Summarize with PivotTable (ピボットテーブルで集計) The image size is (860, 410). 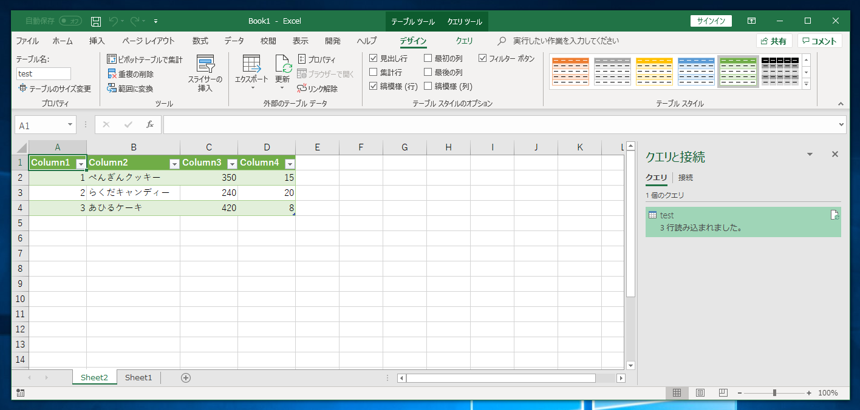click(144, 59)
